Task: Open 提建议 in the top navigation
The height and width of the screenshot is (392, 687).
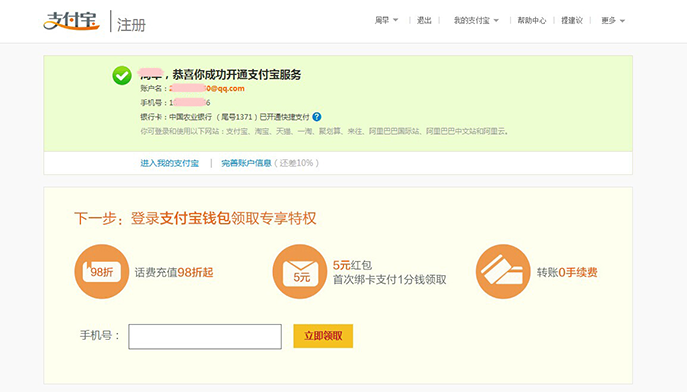Action: click(572, 20)
